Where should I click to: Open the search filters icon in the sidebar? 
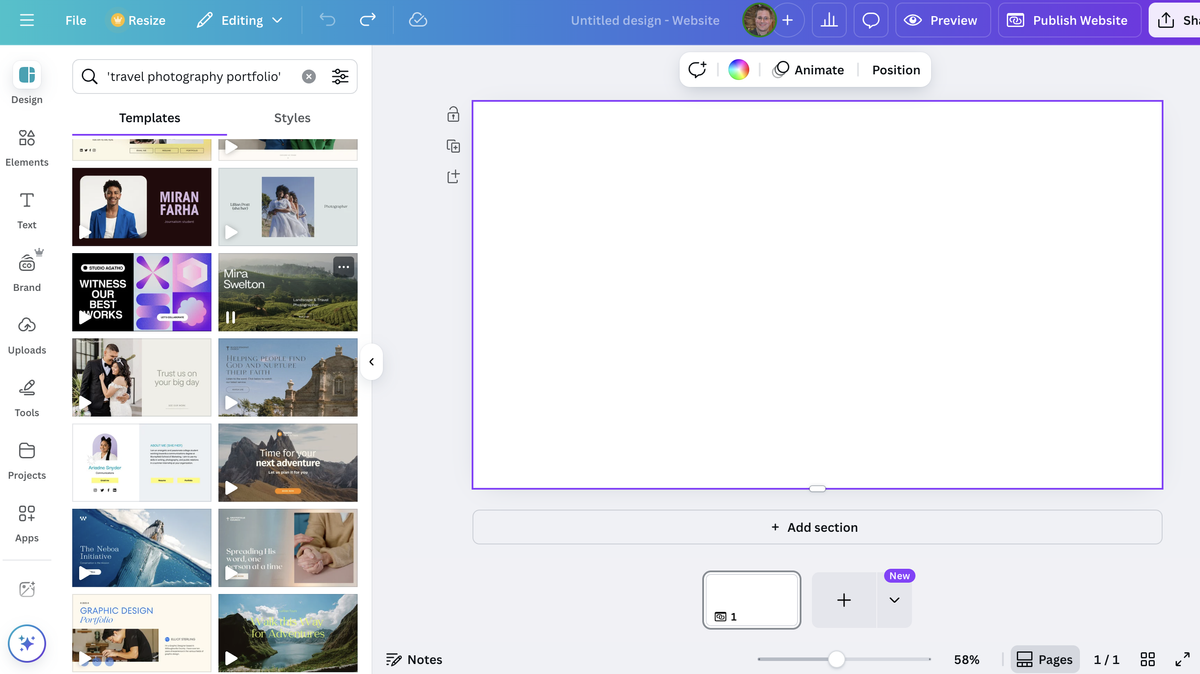point(340,76)
